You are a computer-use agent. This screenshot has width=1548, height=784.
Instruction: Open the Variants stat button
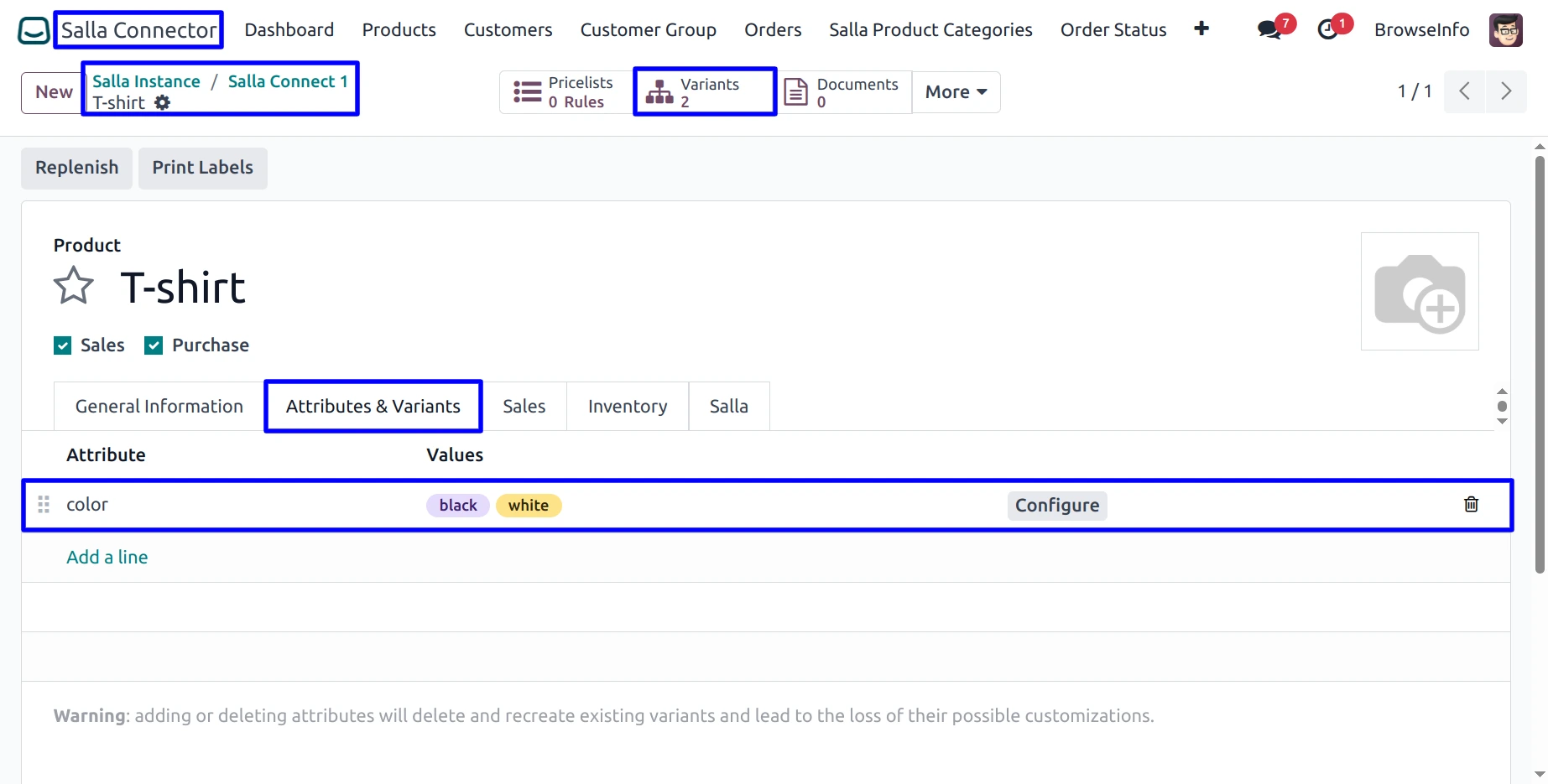point(705,92)
